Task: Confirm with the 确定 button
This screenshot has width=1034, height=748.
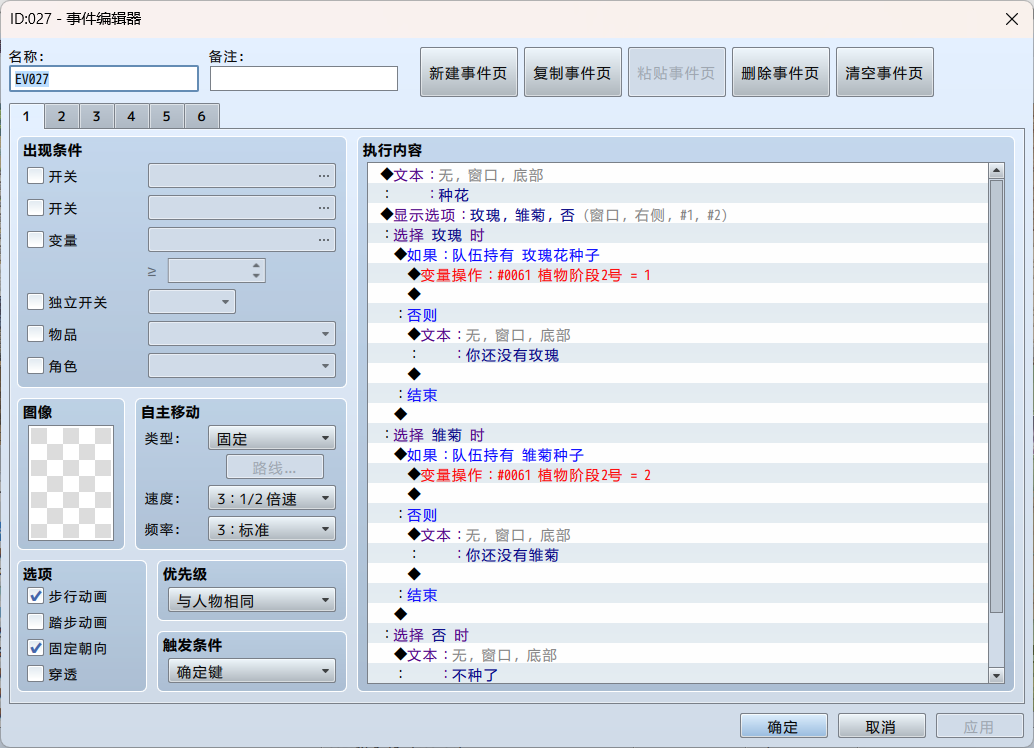Action: [x=783, y=726]
